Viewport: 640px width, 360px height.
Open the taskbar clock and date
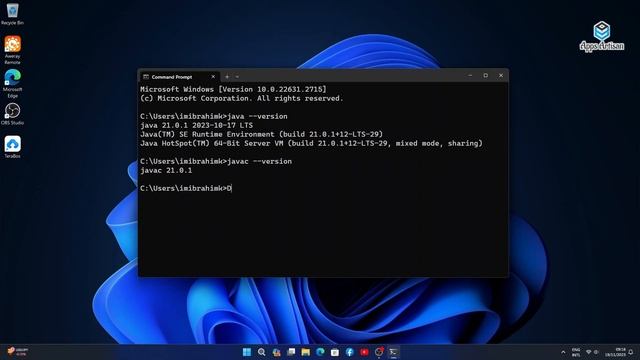[616, 352]
